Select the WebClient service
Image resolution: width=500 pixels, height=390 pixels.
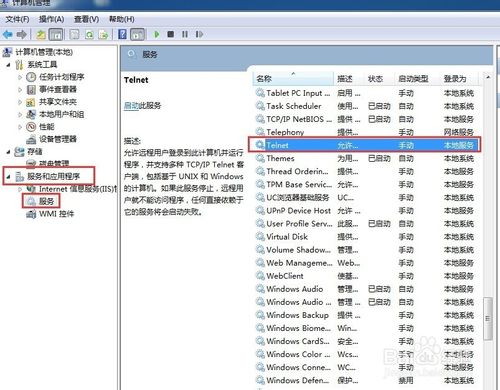tap(366, 276)
